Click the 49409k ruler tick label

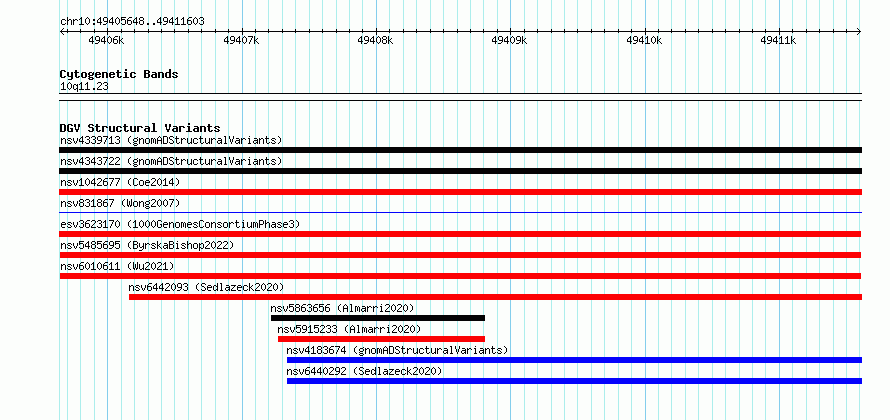pyautogui.click(x=510, y=40)
